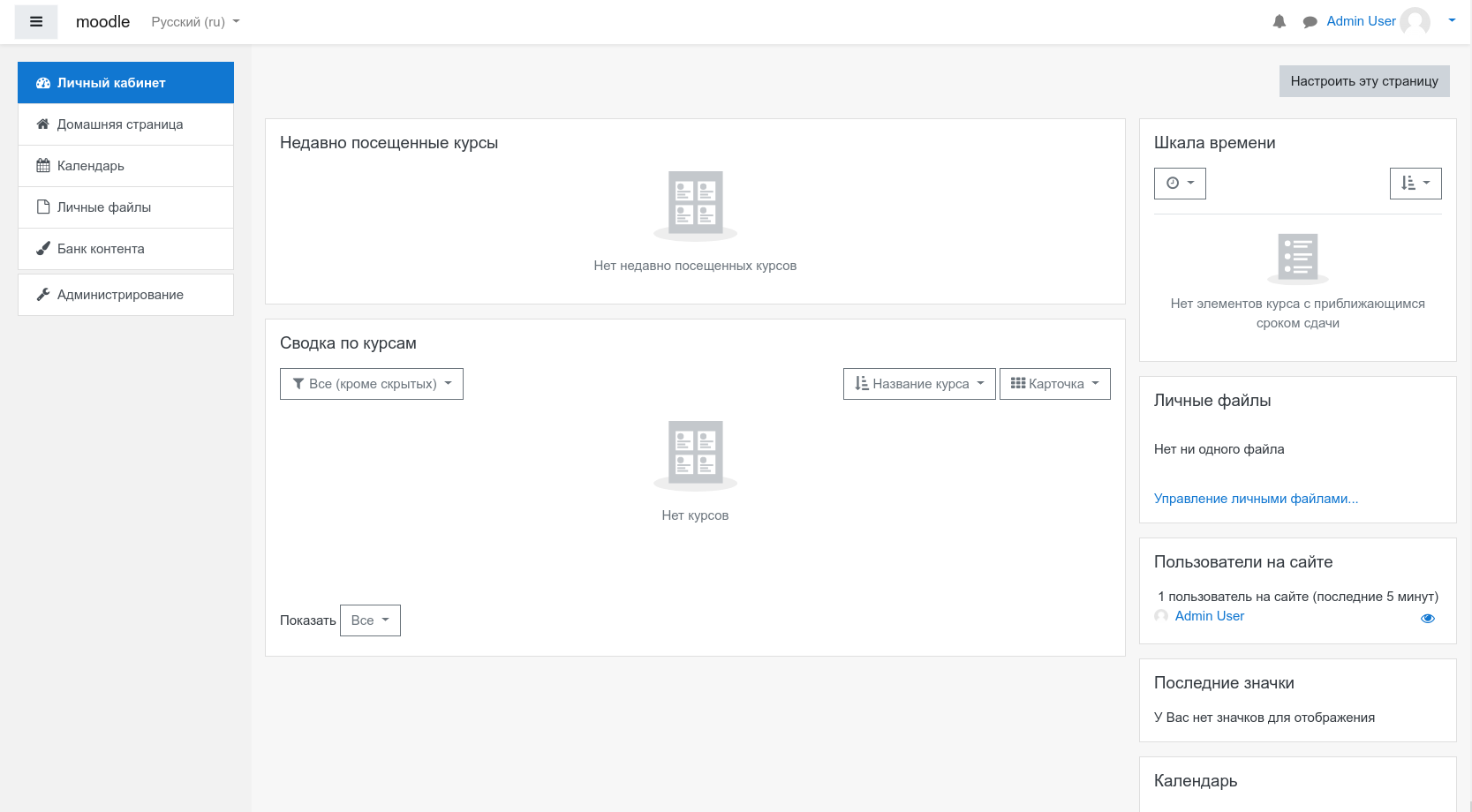Open timeline clock filter dropdown

pyautogui.click(x=1180, y=184)
